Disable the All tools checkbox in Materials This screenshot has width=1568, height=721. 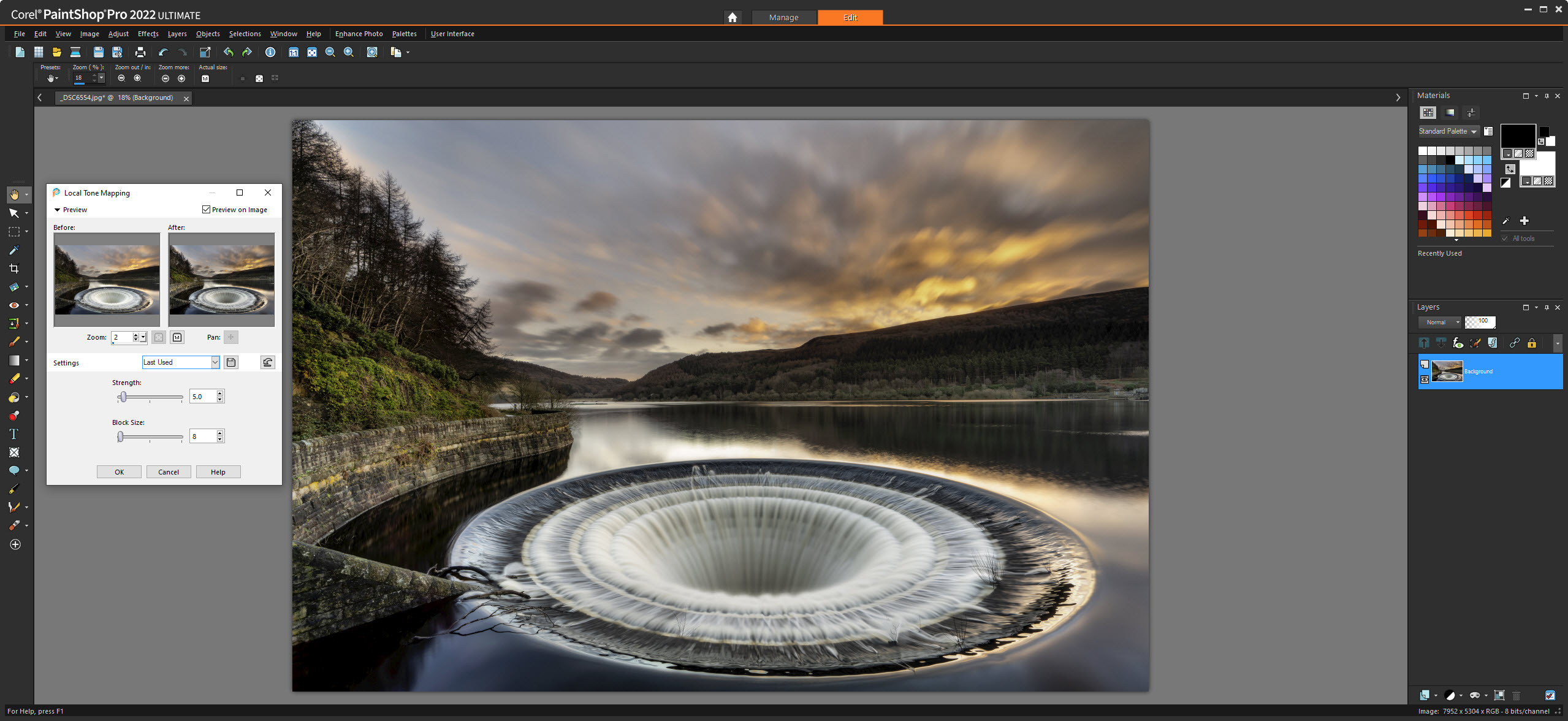[1505, 238]
